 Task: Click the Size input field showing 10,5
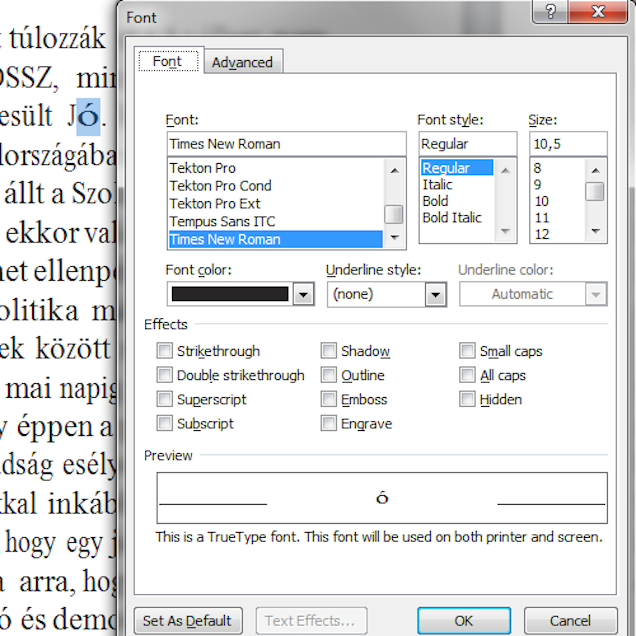point(568,144)
